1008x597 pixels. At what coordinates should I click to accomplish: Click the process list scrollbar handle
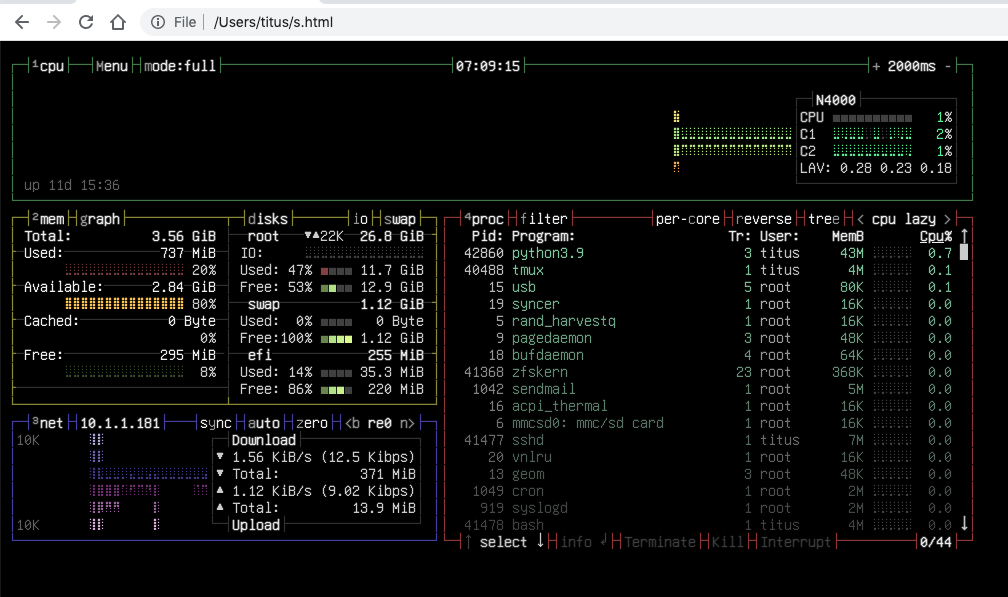pyautogui.click(x=964, y=253)
